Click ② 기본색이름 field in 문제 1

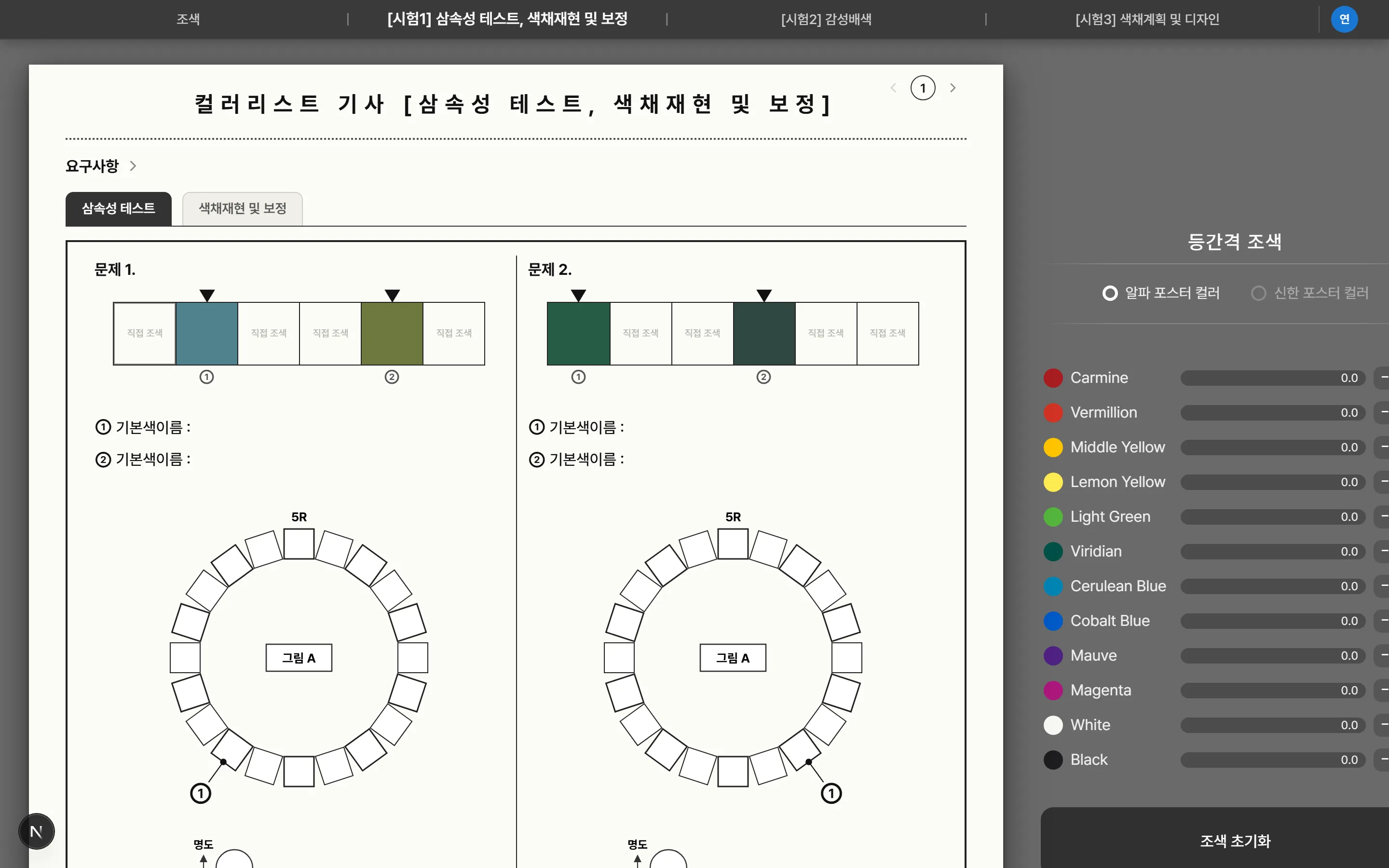[x=143, y=459]
